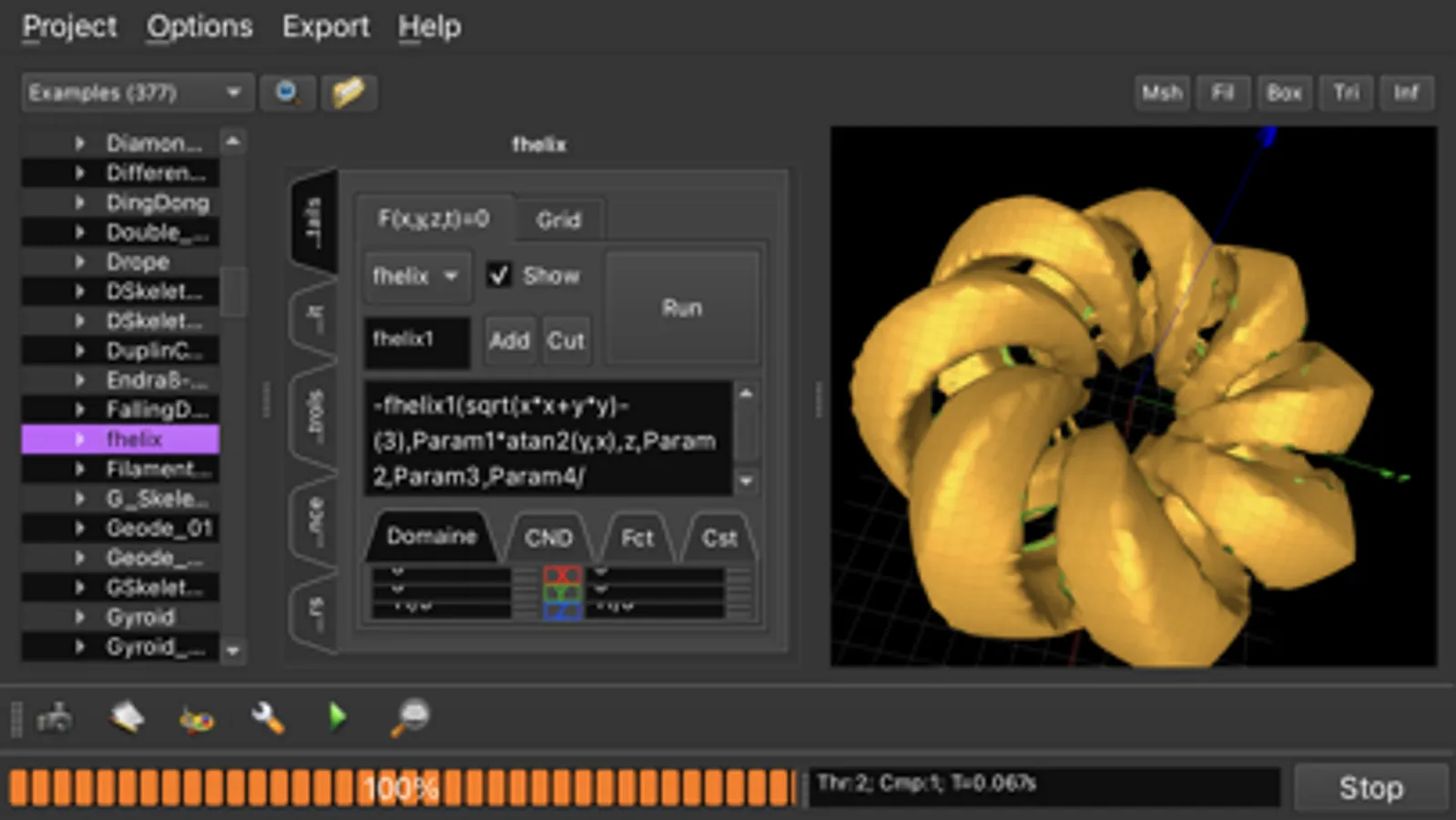
Task: Expand the Drope tree entry arrow
Action: [80, 261]
